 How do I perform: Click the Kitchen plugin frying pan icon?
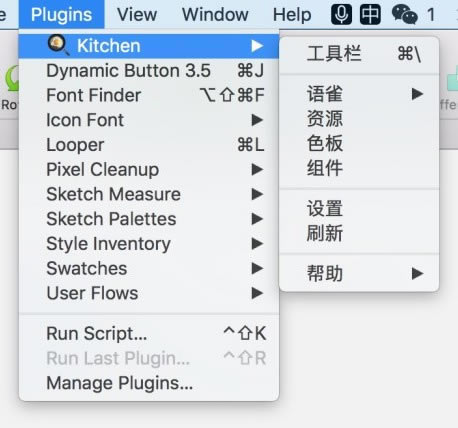tap(58, 45)
